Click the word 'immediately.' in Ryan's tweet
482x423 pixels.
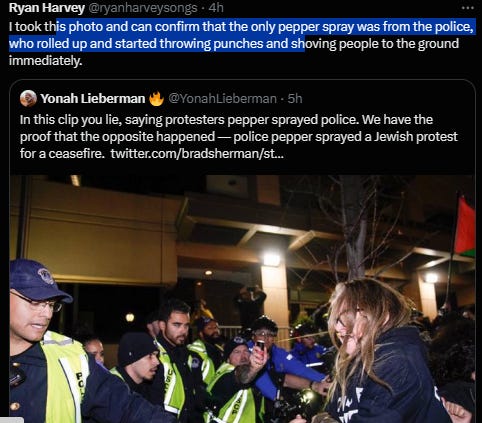(x=45, y=61)
